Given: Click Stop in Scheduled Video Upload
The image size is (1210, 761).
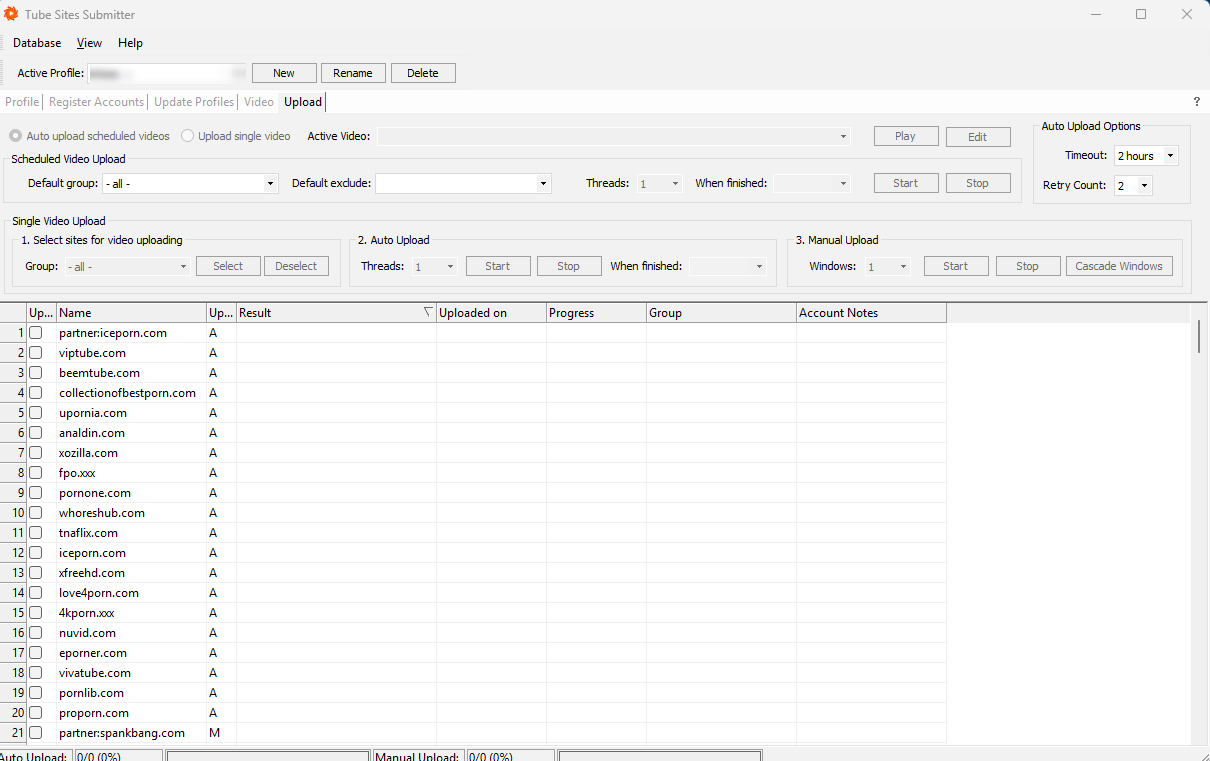Looking at the screenshot, I should (978, 183).
